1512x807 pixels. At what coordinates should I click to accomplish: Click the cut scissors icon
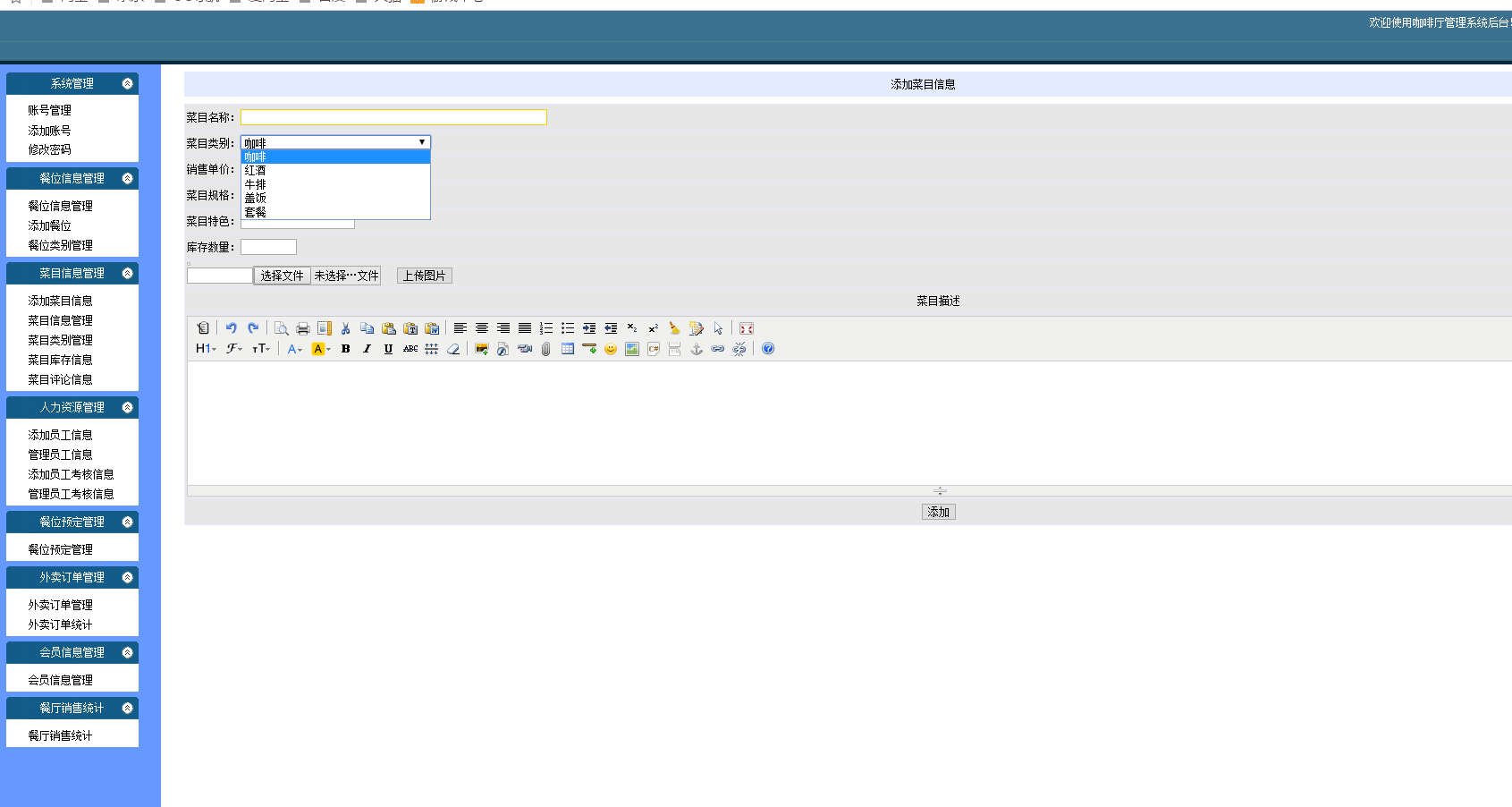[346, 328]
